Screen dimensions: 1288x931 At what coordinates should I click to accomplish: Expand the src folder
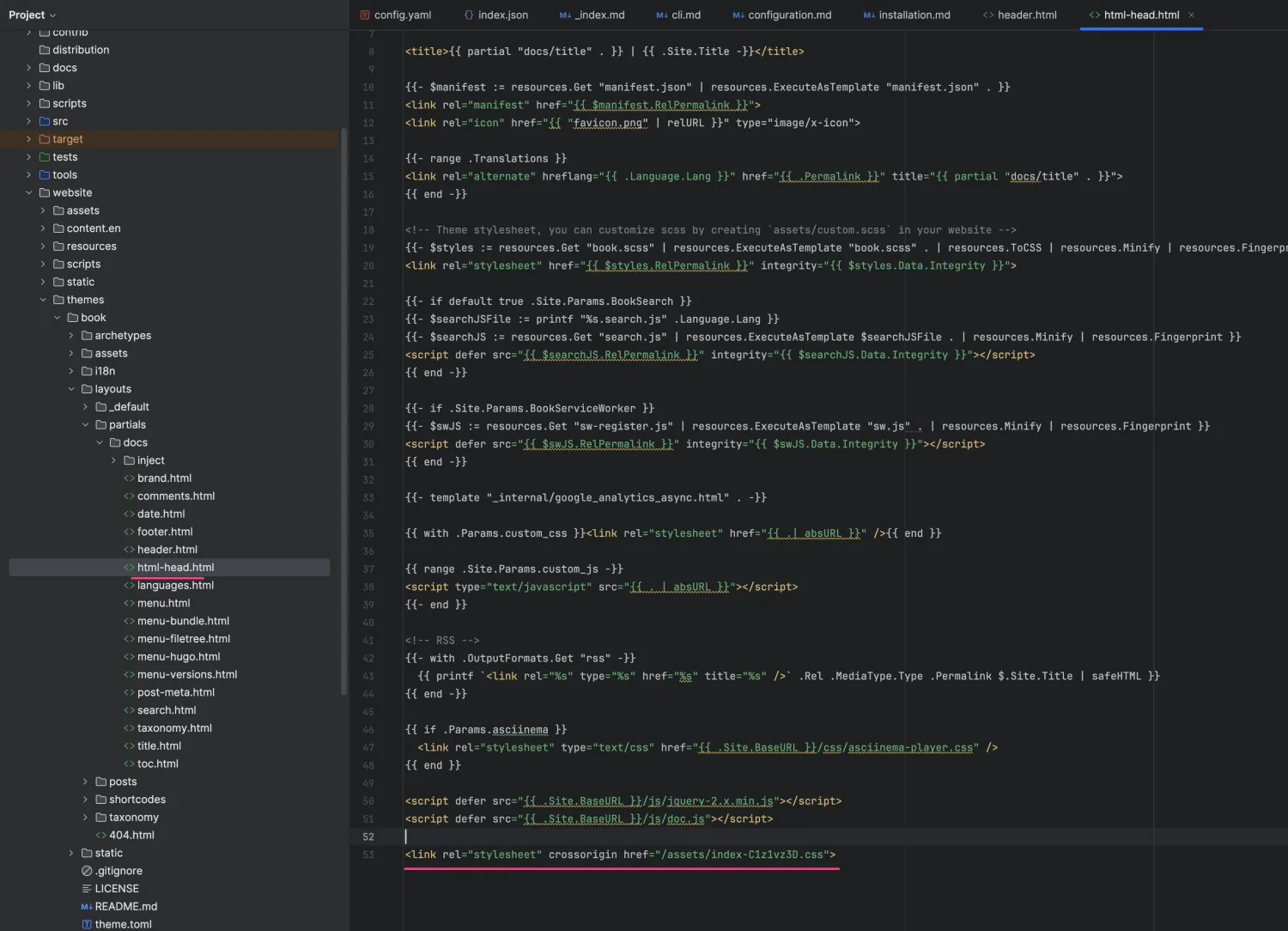(28, 121)
